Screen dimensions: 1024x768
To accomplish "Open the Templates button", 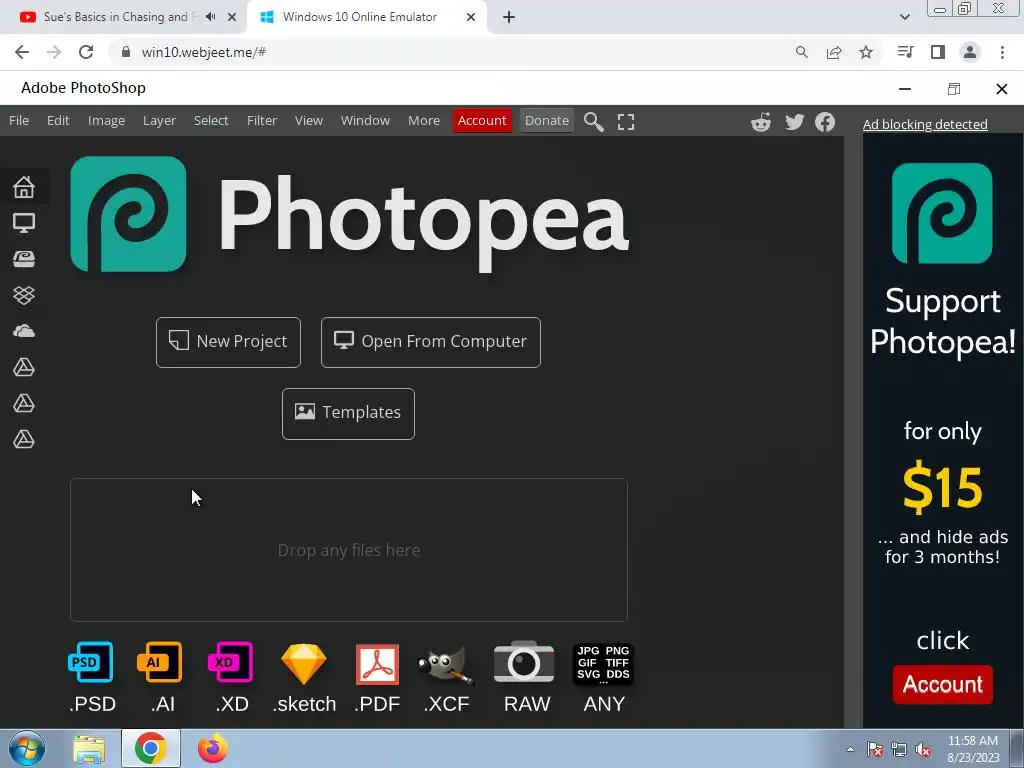I will [x=348, y=413].
